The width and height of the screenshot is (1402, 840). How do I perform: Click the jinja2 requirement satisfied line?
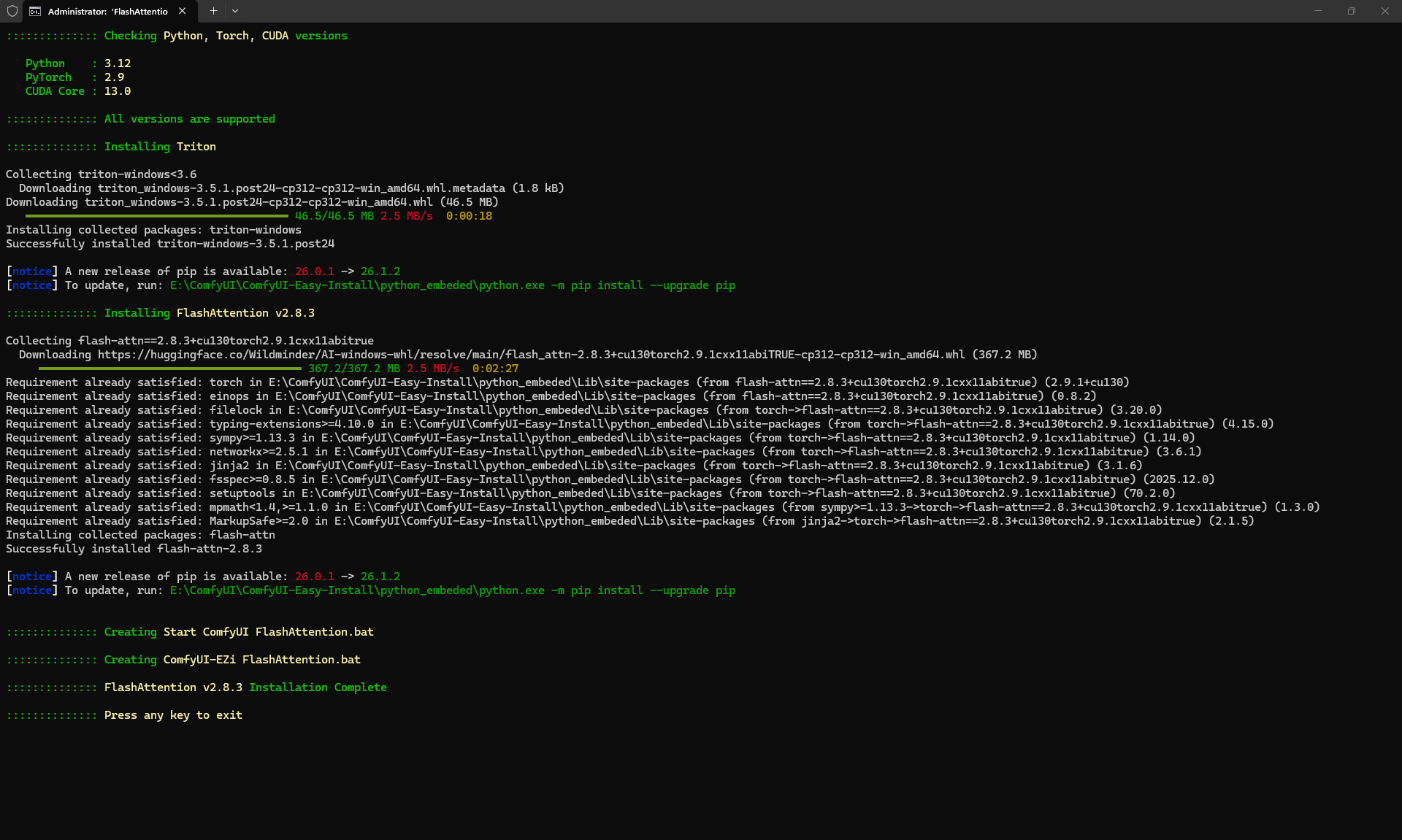point(574,466)
